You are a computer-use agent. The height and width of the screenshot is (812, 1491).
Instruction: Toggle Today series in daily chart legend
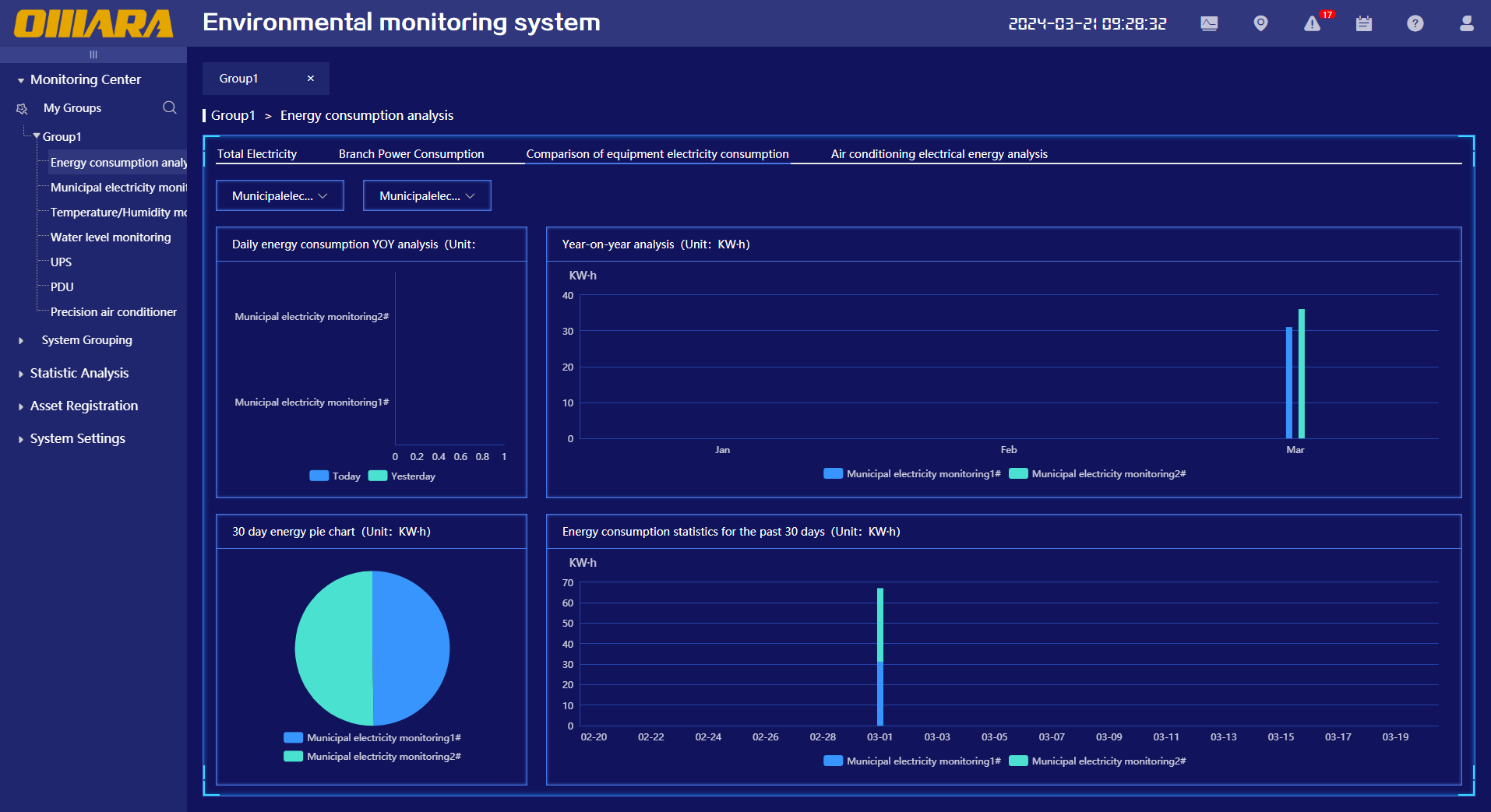(x=335, y=476)
